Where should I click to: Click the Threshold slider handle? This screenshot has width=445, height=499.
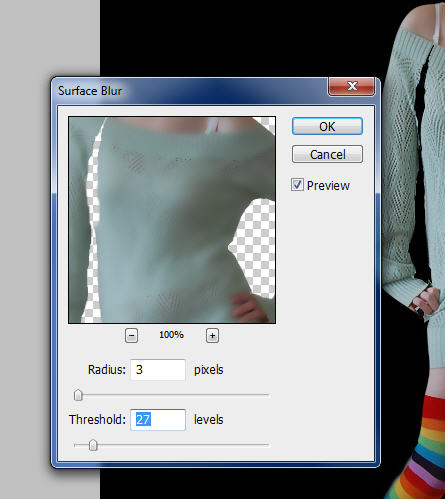93,445
